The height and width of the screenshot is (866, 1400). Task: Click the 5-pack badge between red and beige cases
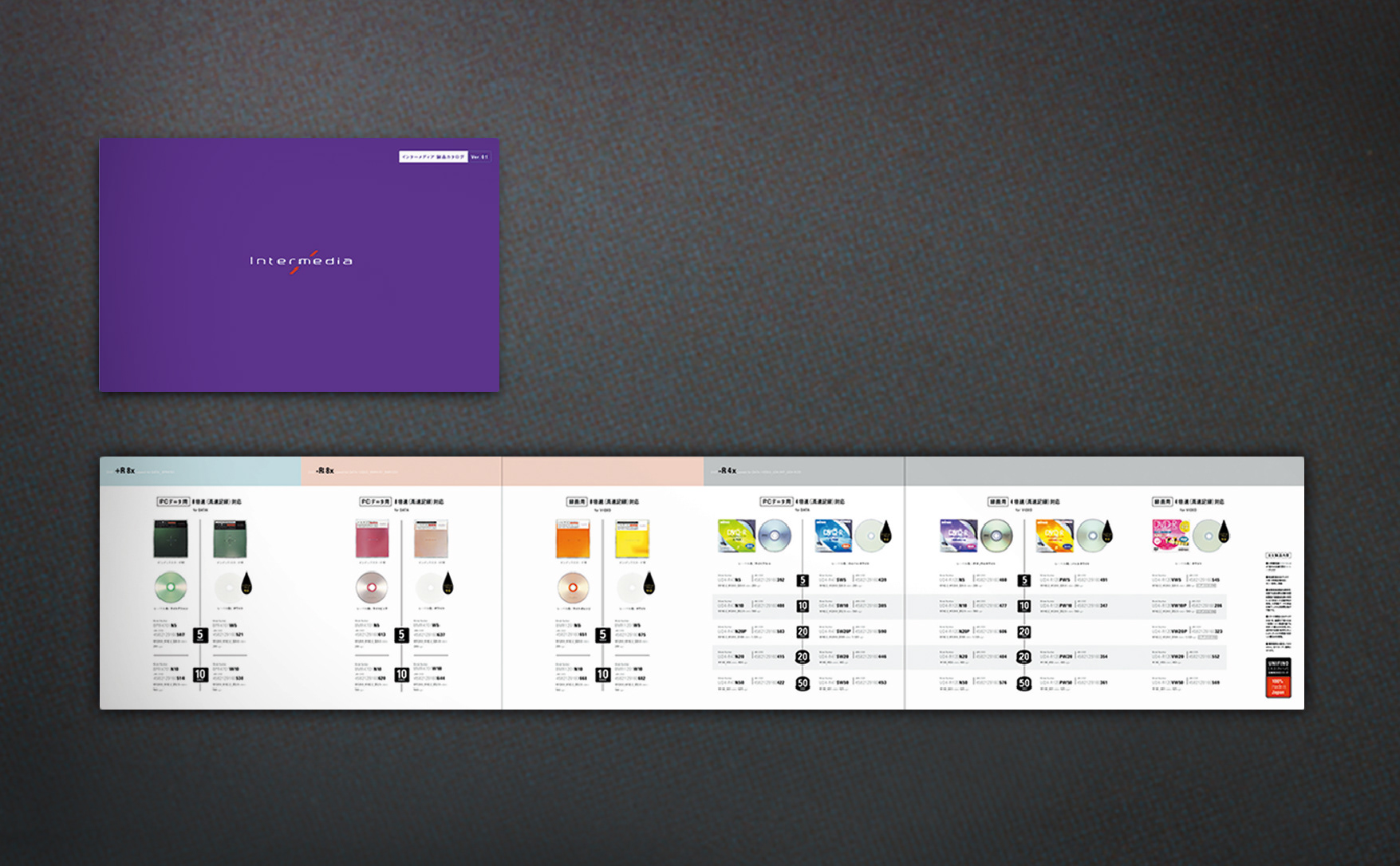401,635
